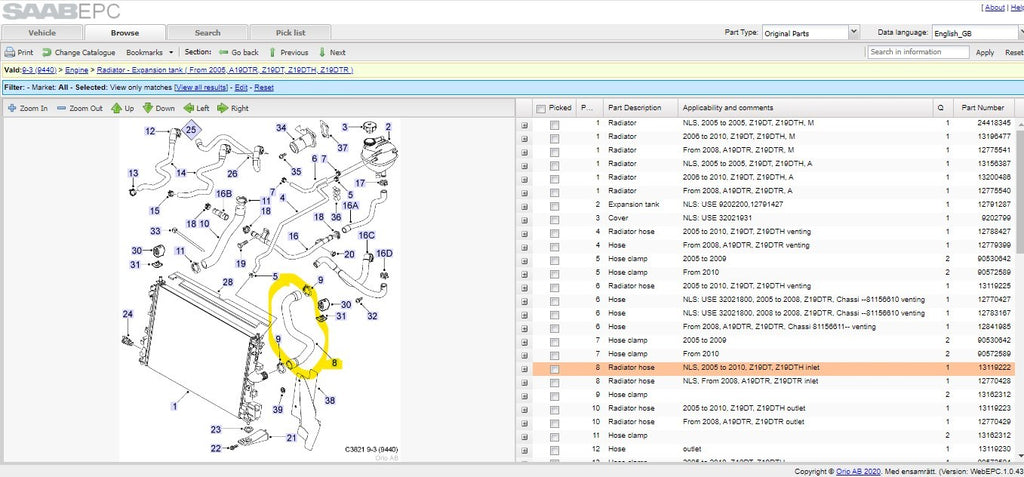Select callout 25 in diagram
The width and height of the screenshot is (1024, 477).
click(190, 130)
